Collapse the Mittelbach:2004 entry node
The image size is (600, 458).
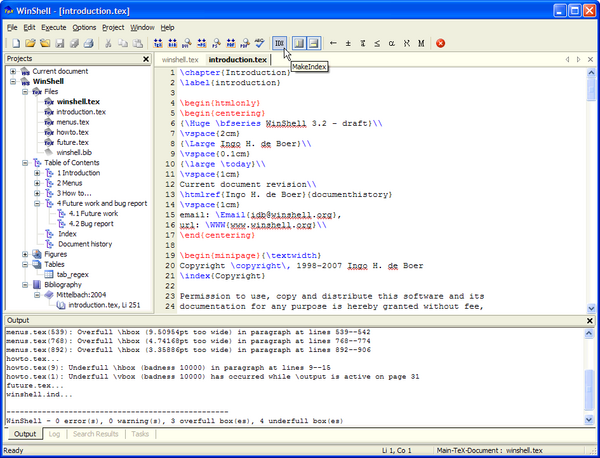(37, 295)
